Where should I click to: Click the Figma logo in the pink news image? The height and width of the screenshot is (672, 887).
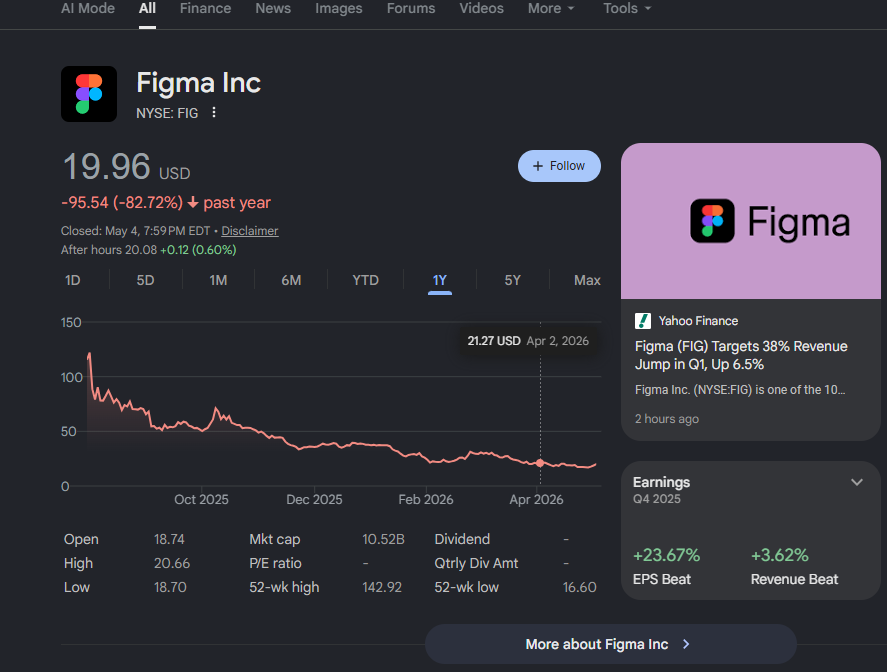(712, 221)
